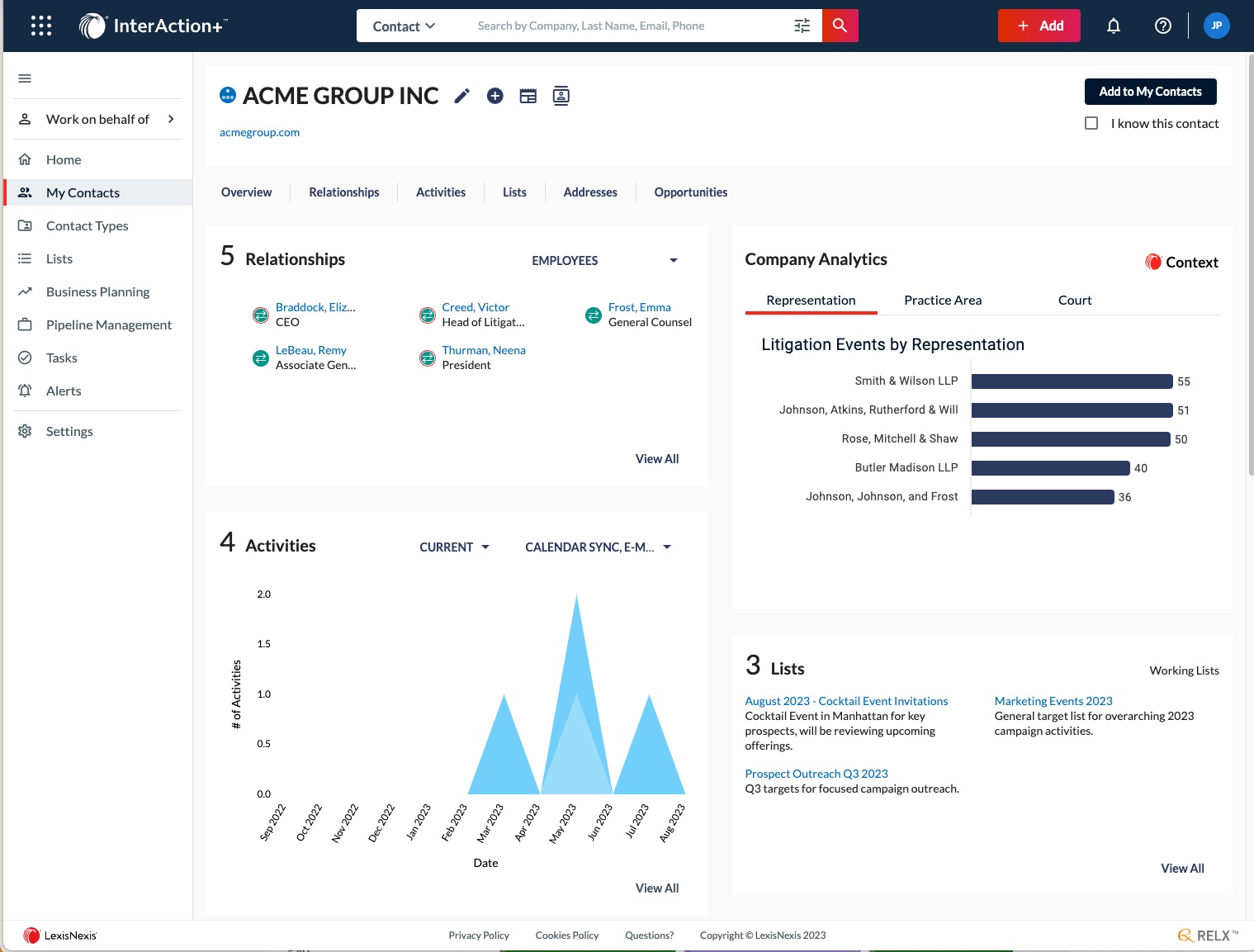Click the contact card icon beside company name
This screenshot has width=1254, height=952.
click(x=561, y=97)
